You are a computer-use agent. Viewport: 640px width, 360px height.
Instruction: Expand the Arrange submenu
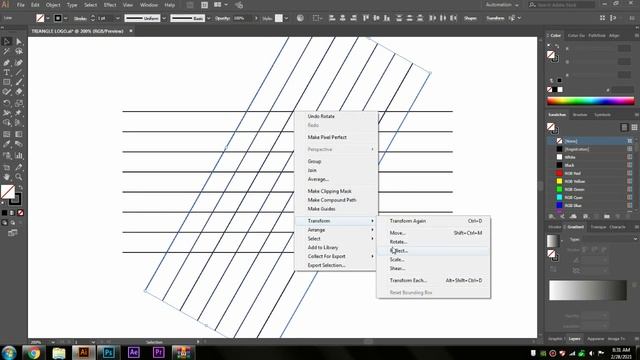(336, 230)
